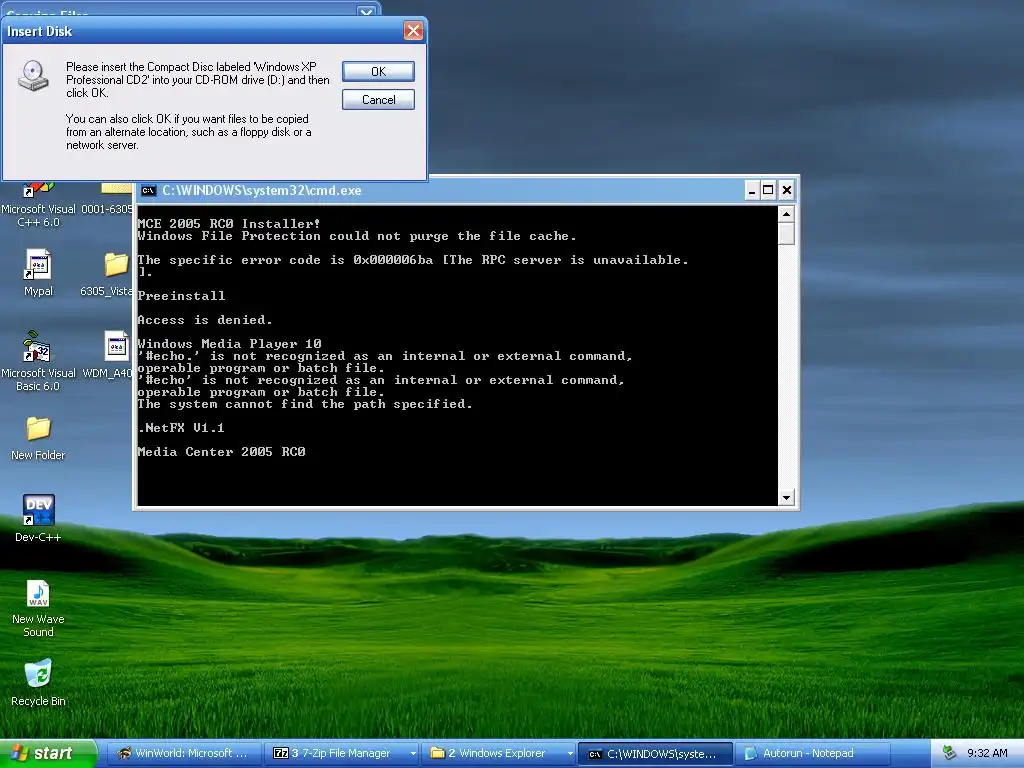Select the Mypal desktop icon

tap(38, 272)
